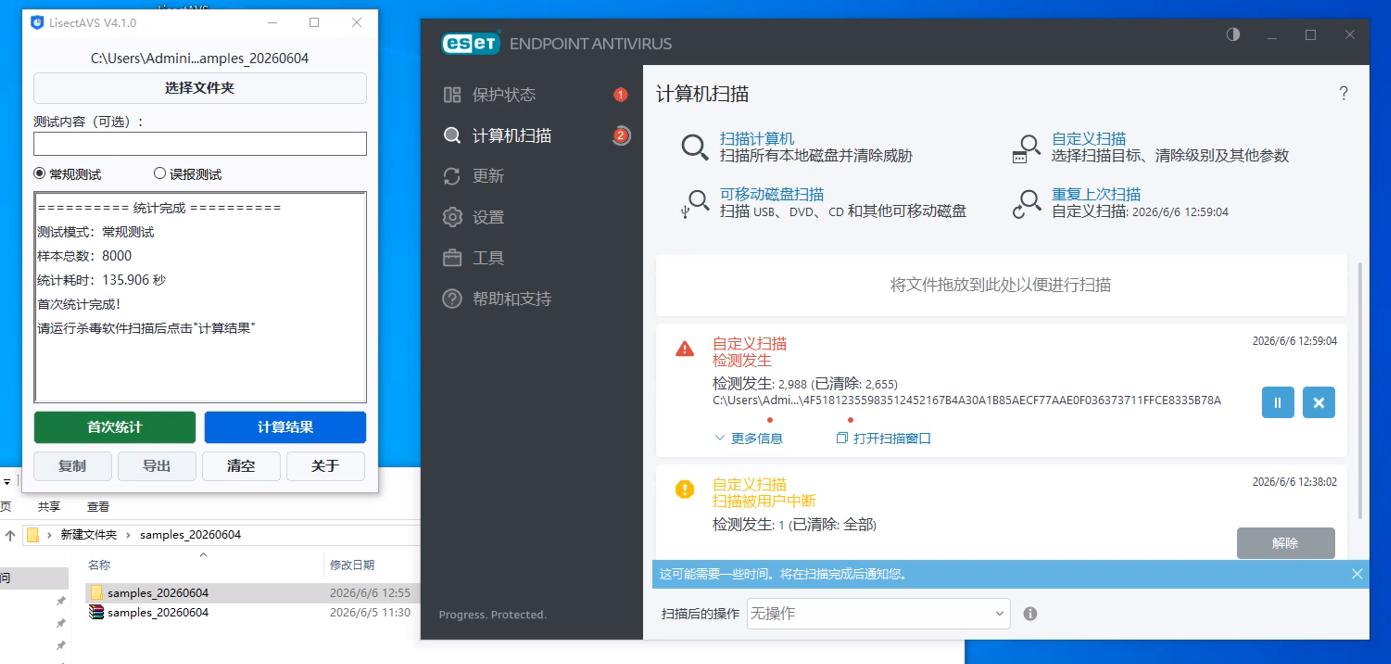1391x664 pixels.
Task: Click the 复制 button
Action: tap(72, 466)
